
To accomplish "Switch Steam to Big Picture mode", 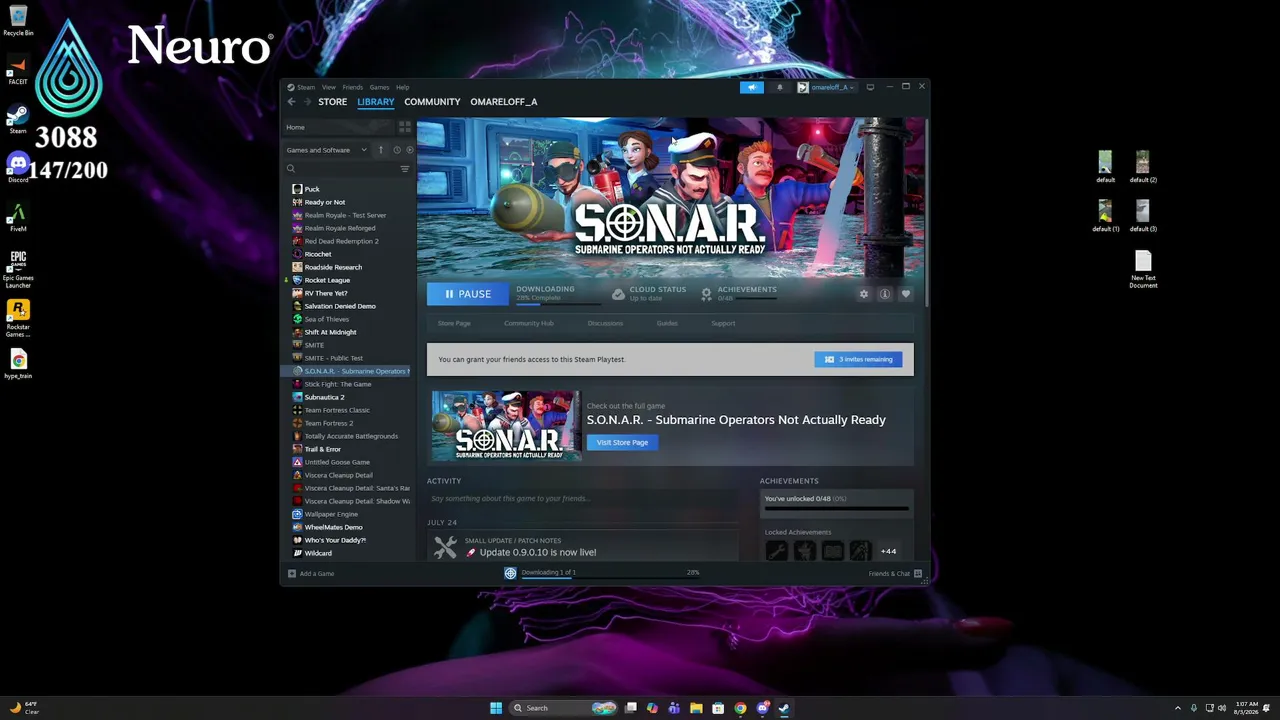I will 870,87.
